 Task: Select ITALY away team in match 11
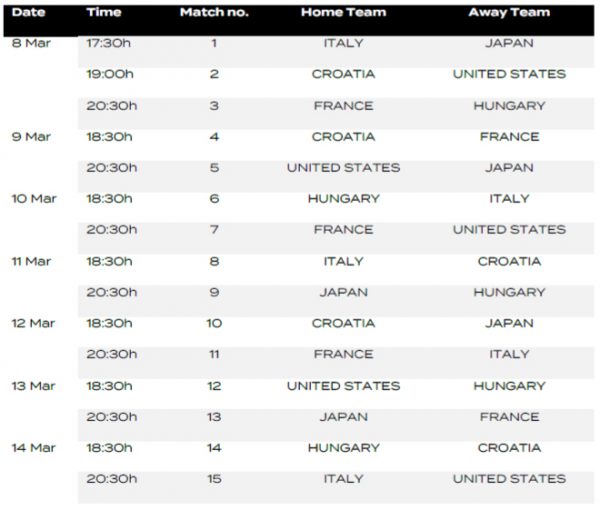tap(509, 354)
